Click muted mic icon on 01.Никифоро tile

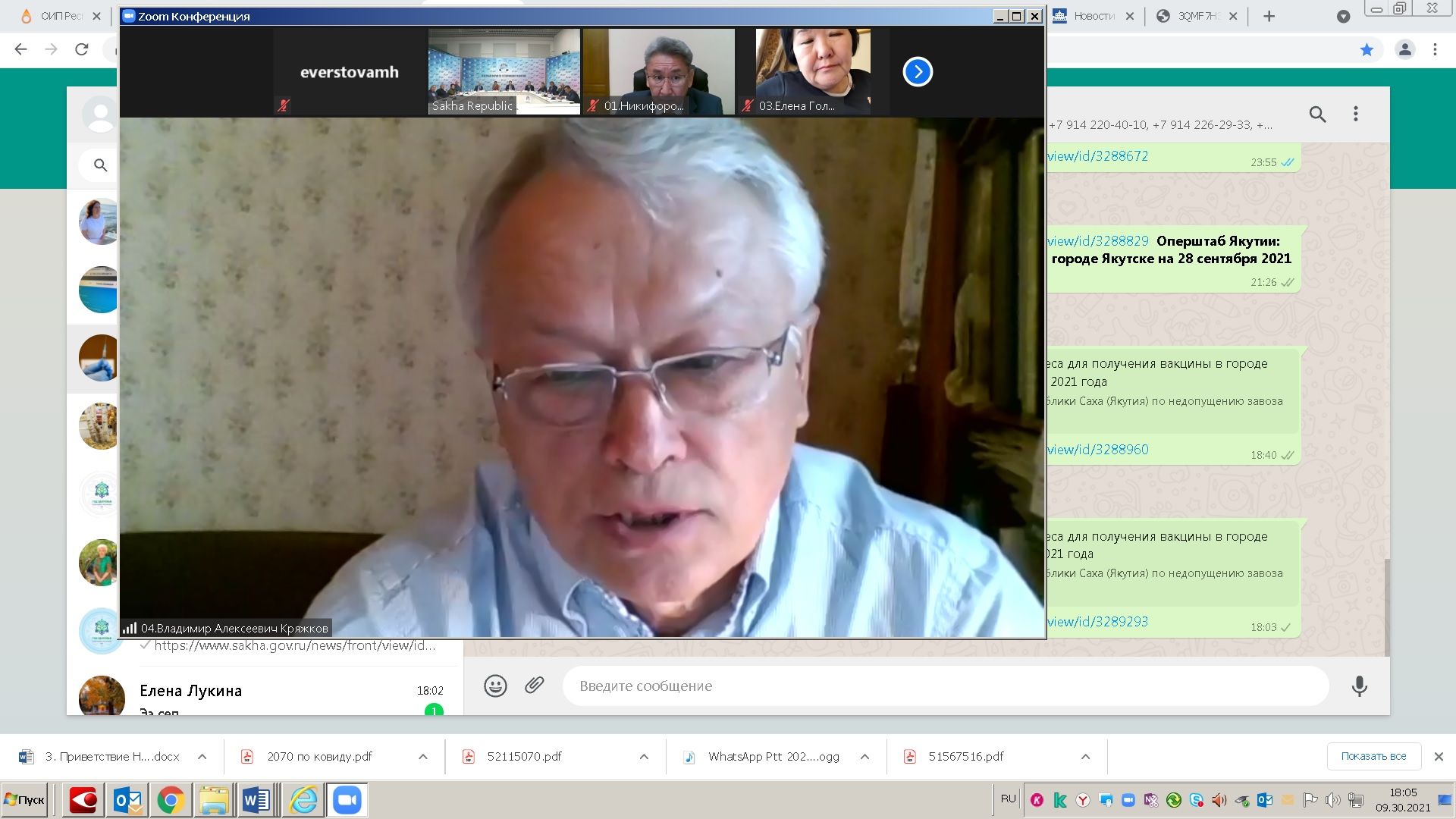(x=593, y=106)
